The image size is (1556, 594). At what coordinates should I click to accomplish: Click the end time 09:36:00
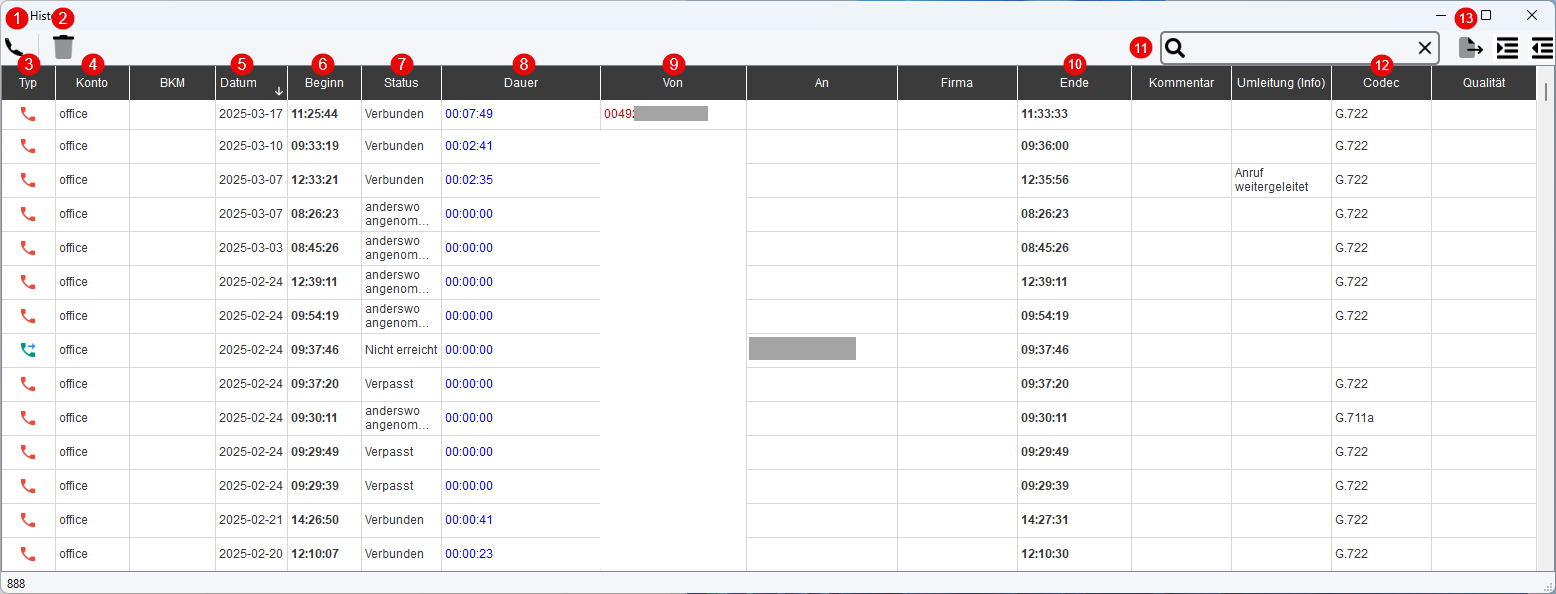point(1044,146)
